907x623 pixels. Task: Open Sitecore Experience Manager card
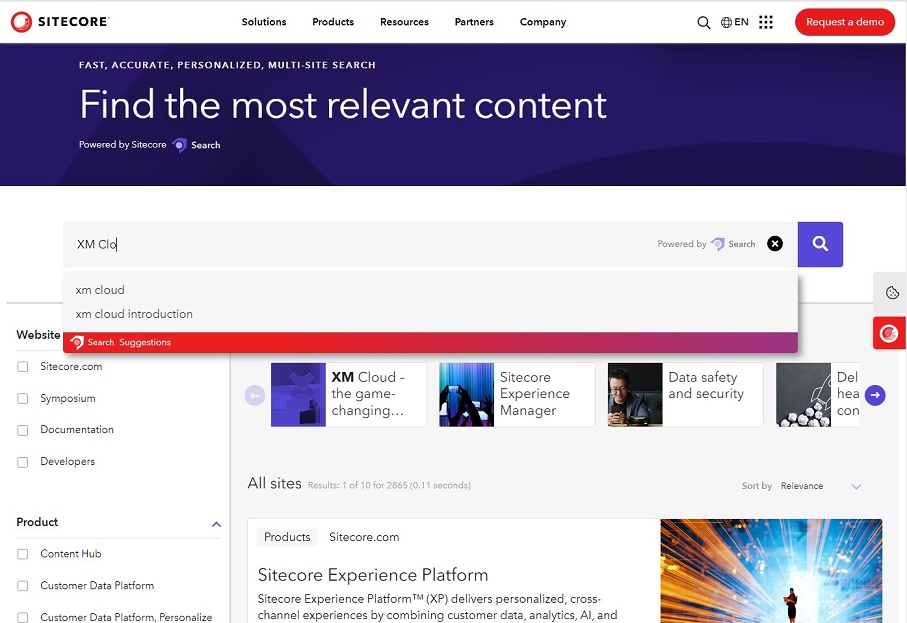coord(517,395)
